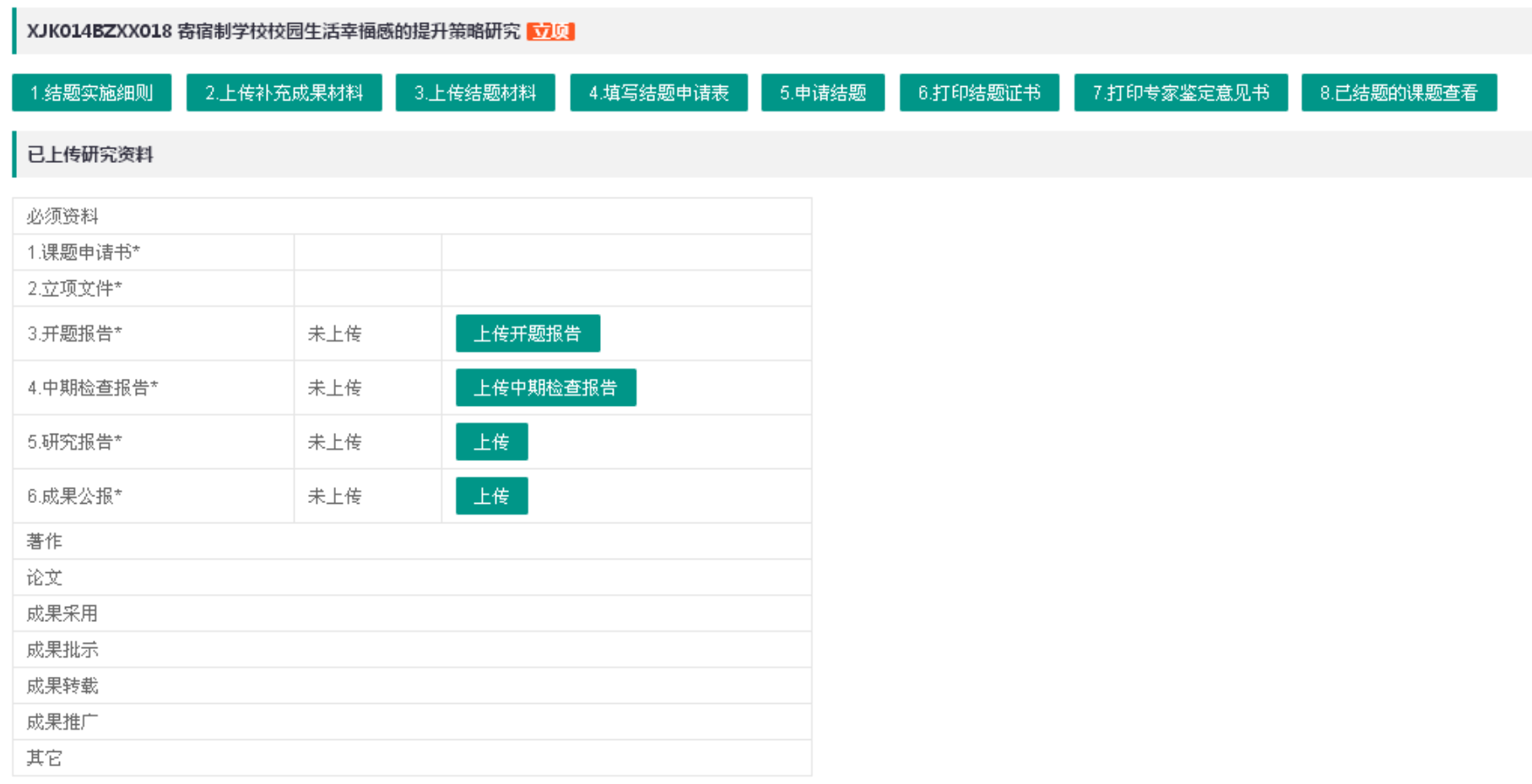Click the 上传开题报告 button

528,333
